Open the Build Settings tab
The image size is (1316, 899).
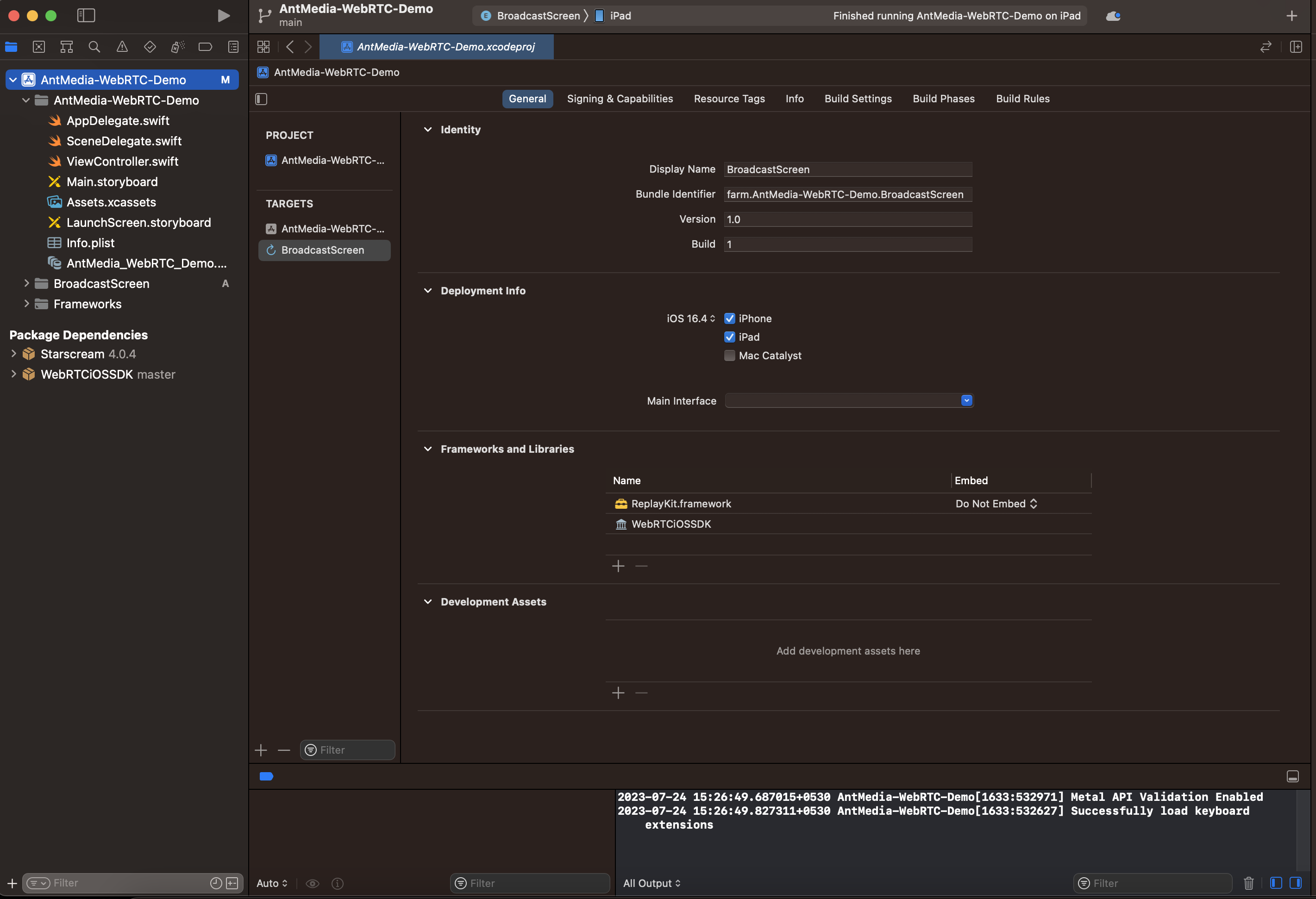[x=858, y=99]
